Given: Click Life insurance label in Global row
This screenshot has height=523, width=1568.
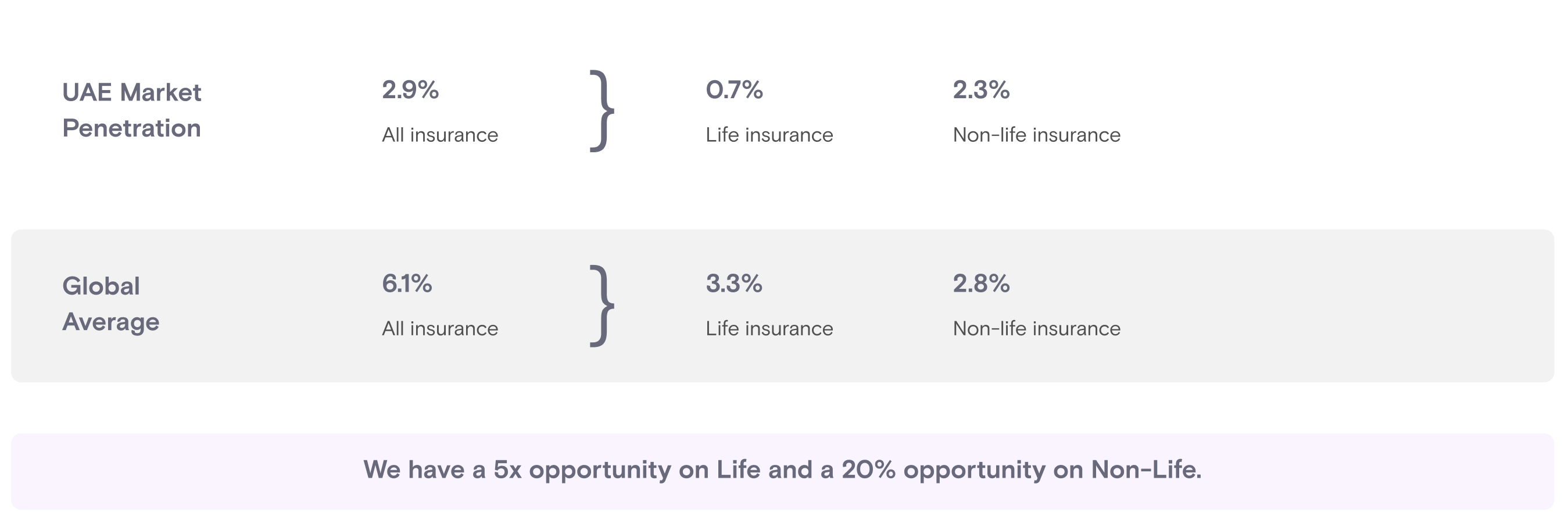Looking at the screenshot, I should (769, 329).
